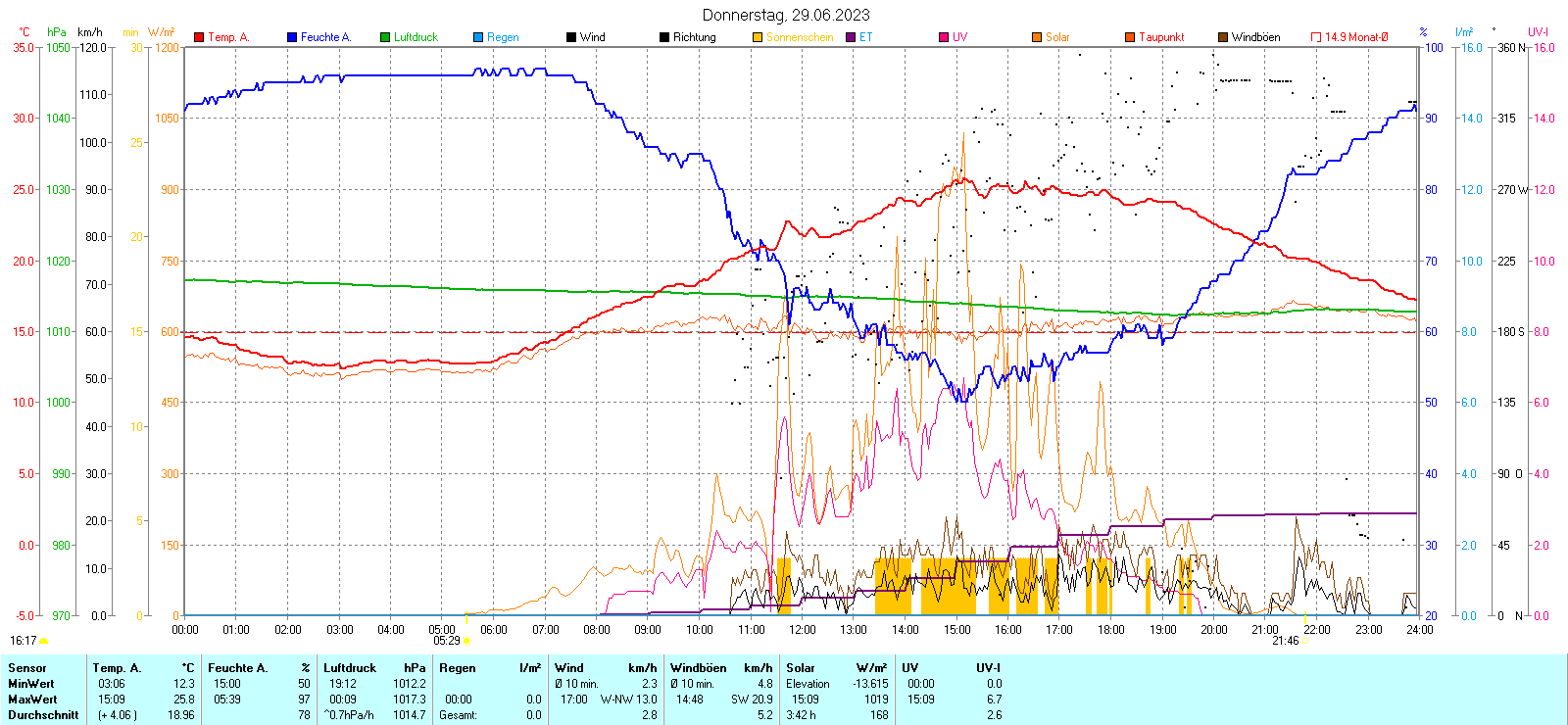
Task: Click the orange Taupunkt legend square
Action: pos(1130,37)
